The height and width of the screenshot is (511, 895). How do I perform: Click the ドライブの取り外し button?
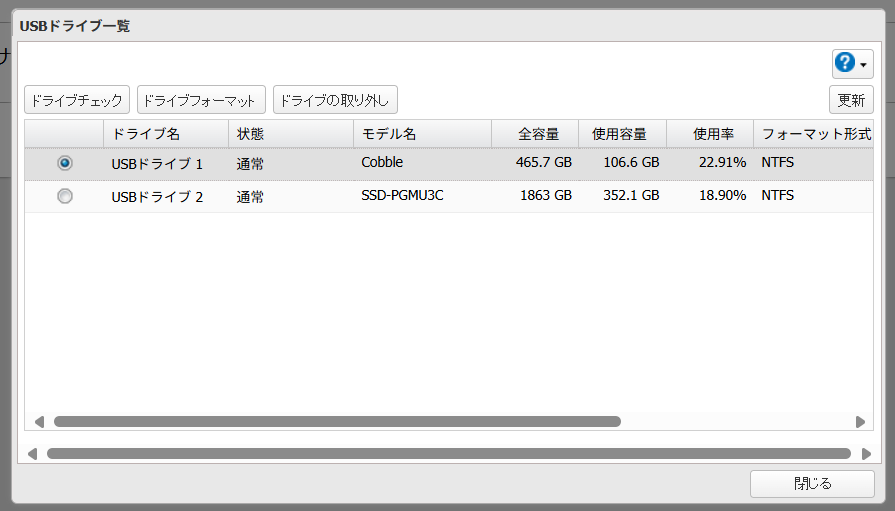335,100
